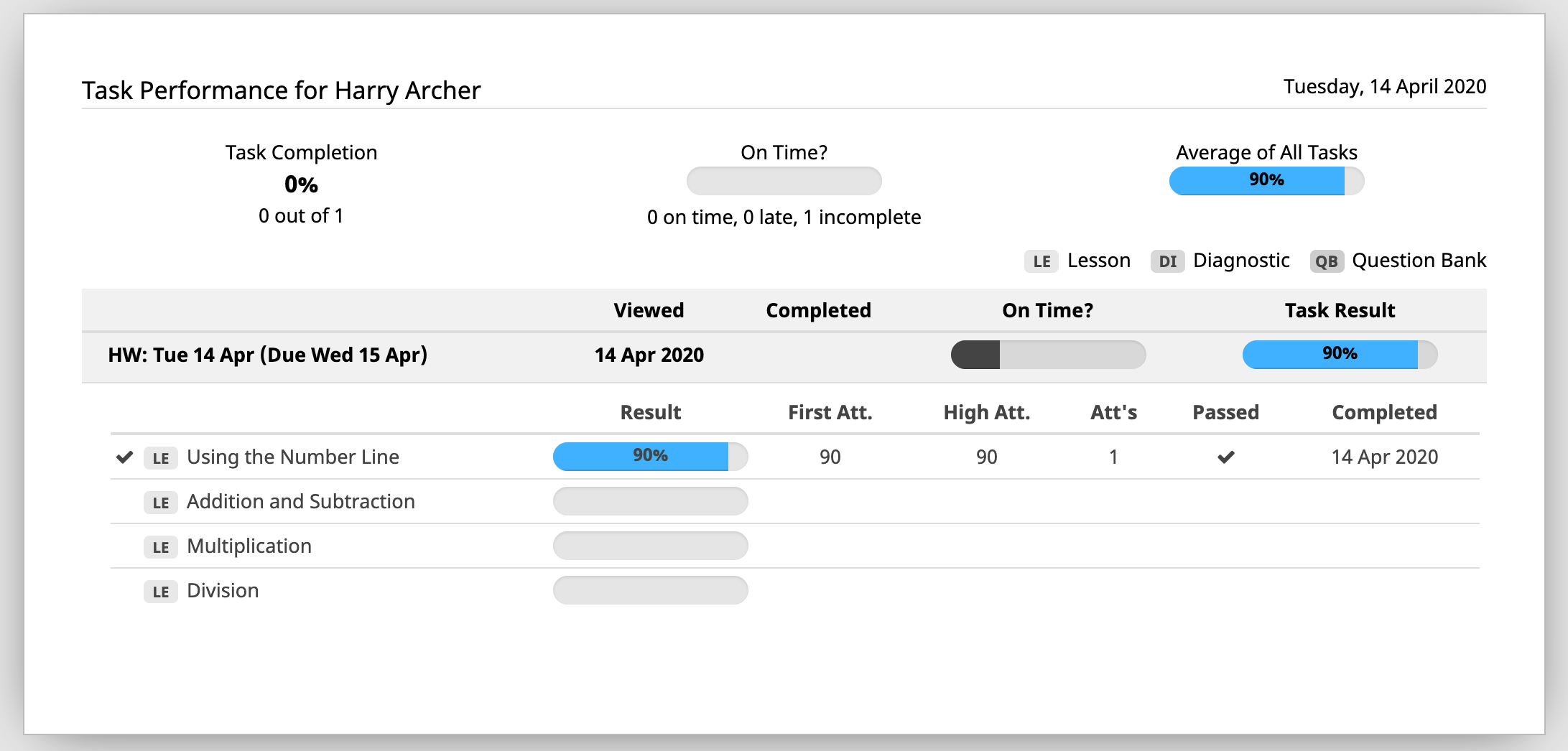The image size is (1568, 751).
Task: Expand the HW: Tue 14 Apr task row
Action: (267, 355)
